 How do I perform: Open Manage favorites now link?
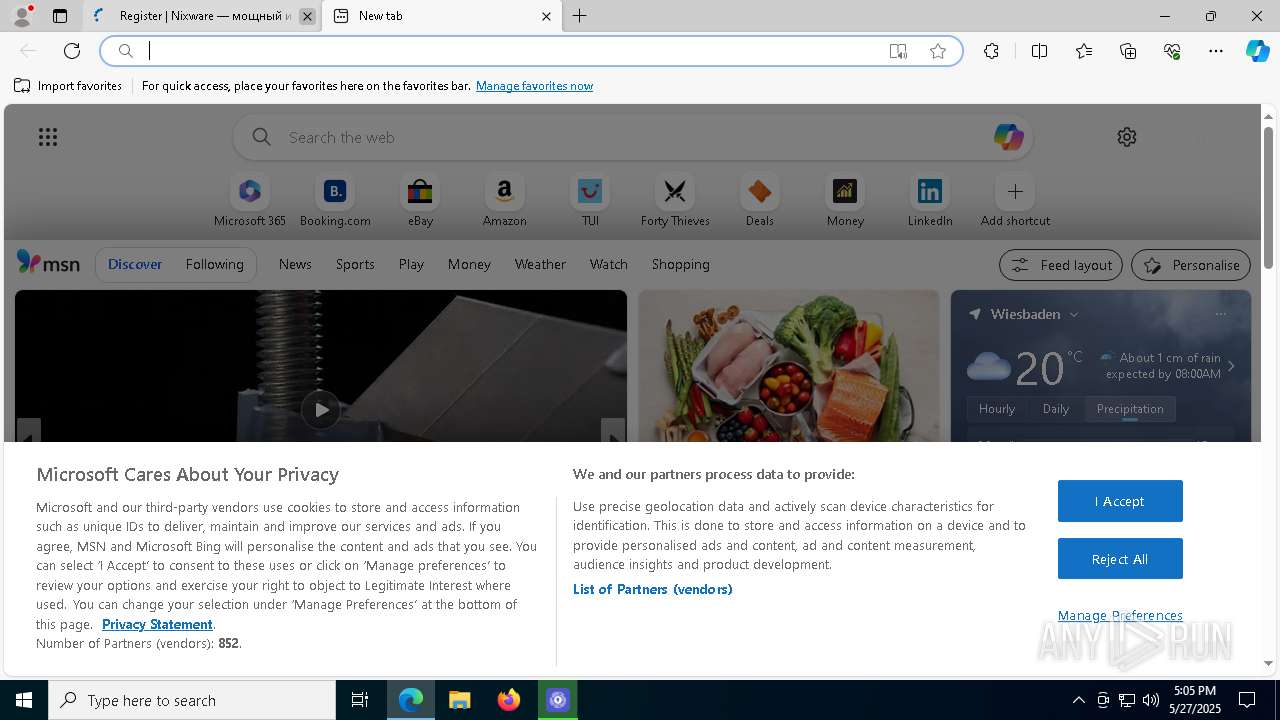click(x=534, y=86)
